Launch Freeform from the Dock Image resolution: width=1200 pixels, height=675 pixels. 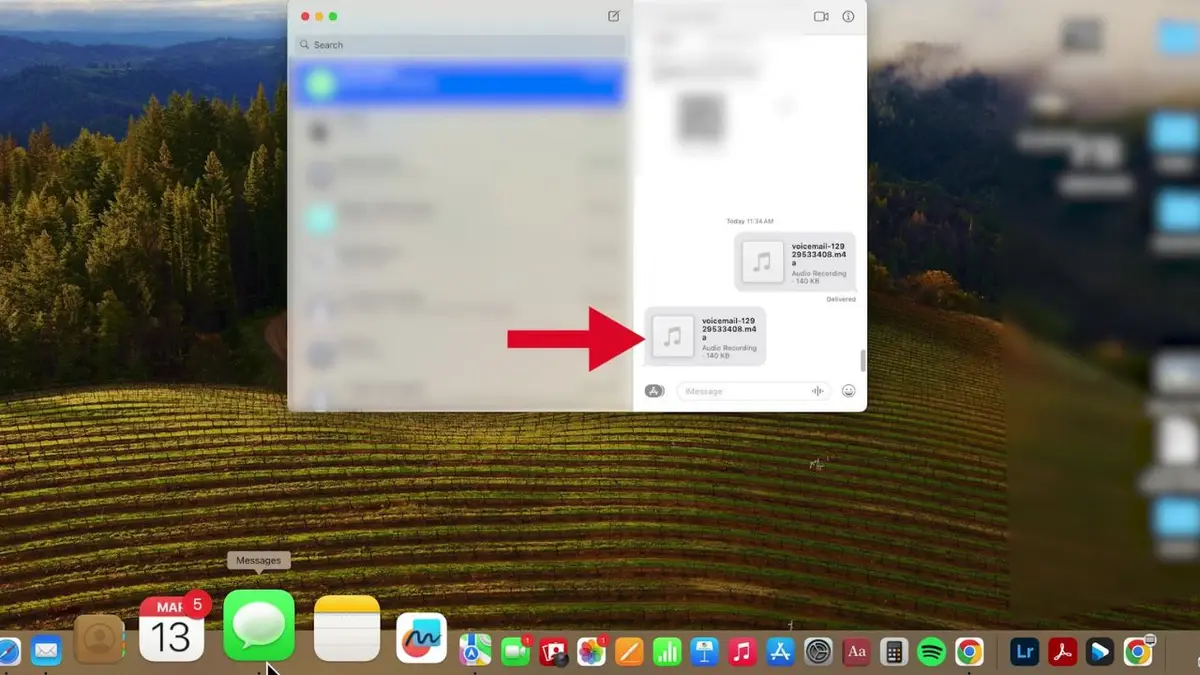(x=422, y=638)
